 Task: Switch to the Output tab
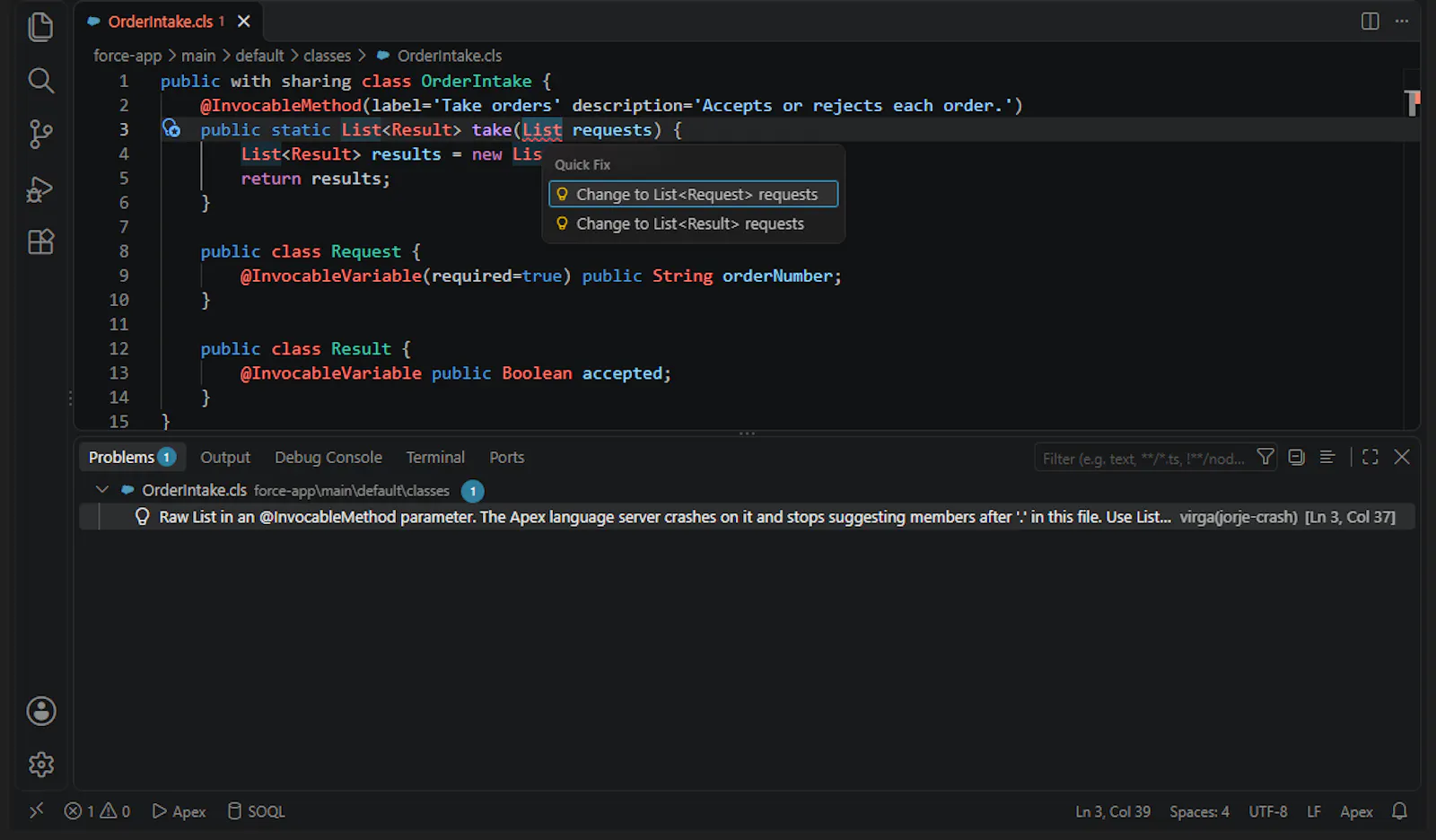pos(225,458)
